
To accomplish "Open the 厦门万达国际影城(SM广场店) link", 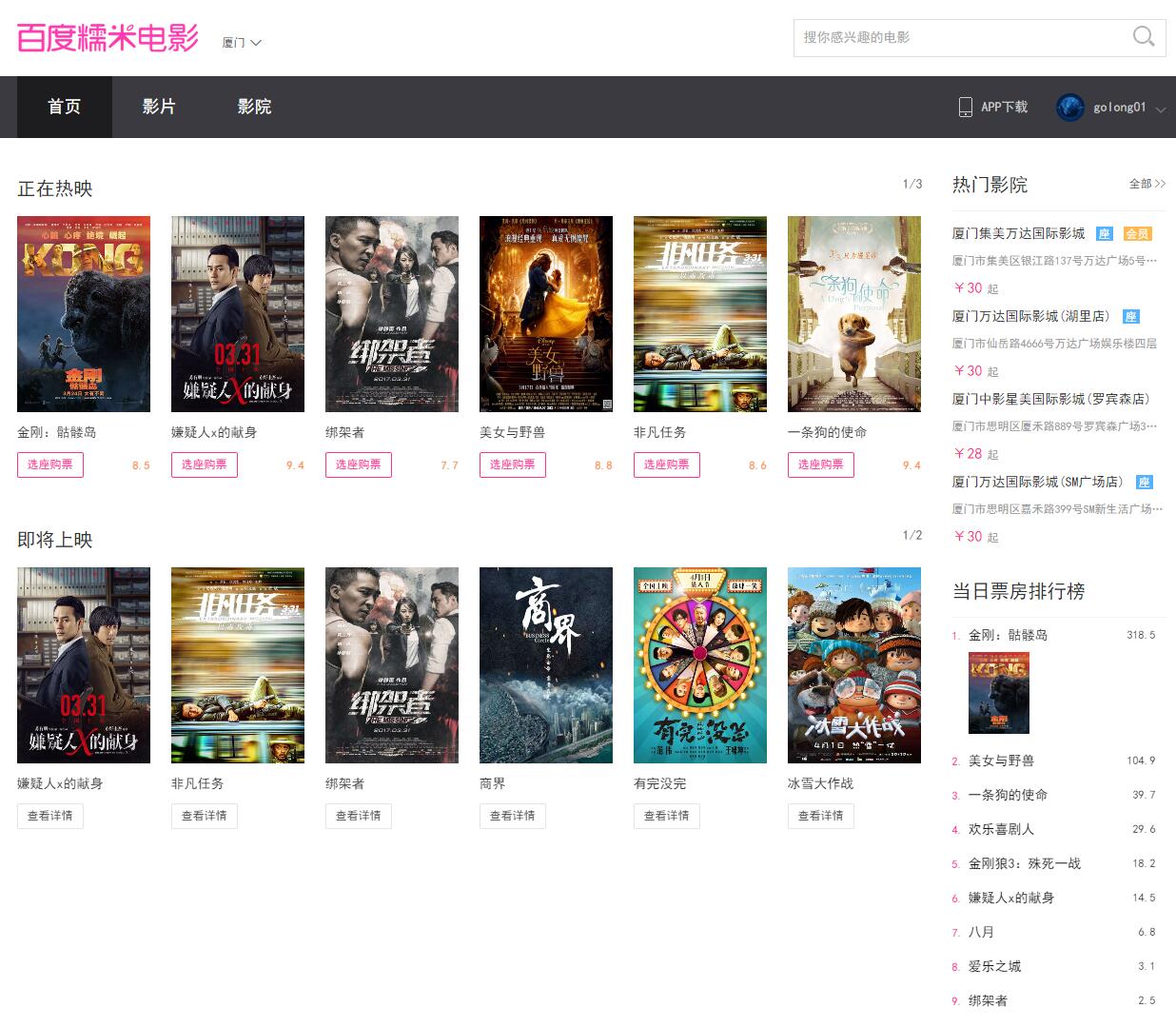I will 1039,483.
